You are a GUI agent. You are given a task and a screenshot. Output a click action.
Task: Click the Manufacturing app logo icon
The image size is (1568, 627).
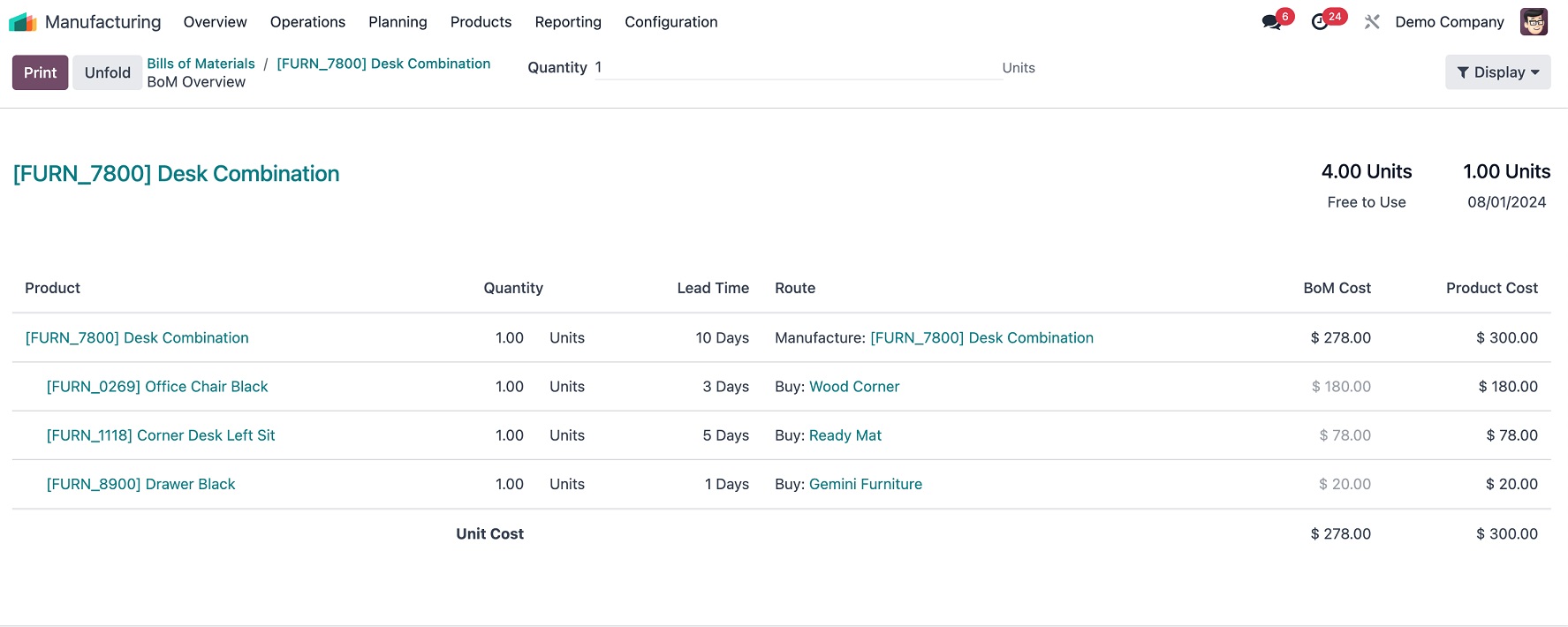click(x=22, y=22)
